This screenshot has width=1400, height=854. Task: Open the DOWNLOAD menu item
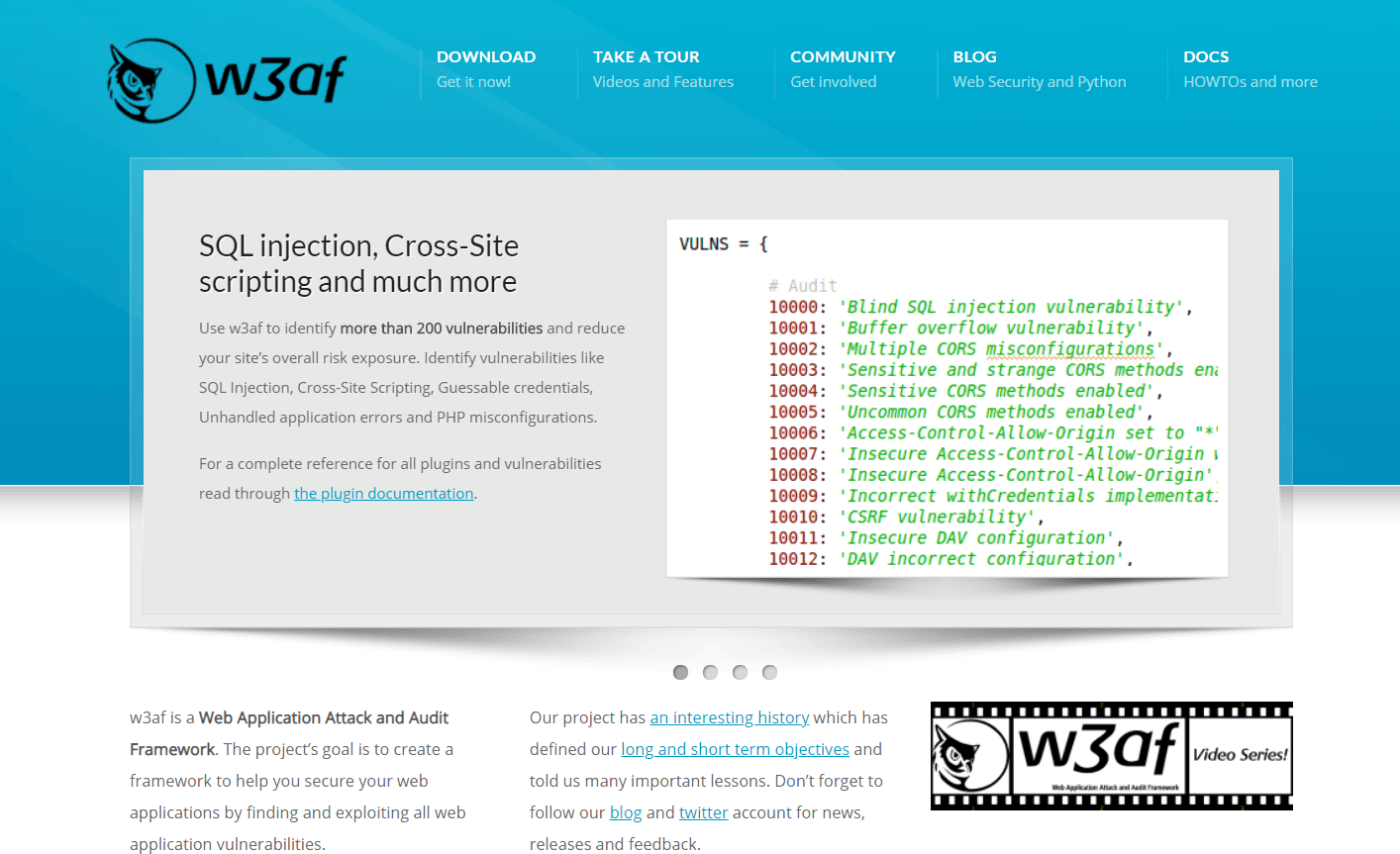point(486,57)
